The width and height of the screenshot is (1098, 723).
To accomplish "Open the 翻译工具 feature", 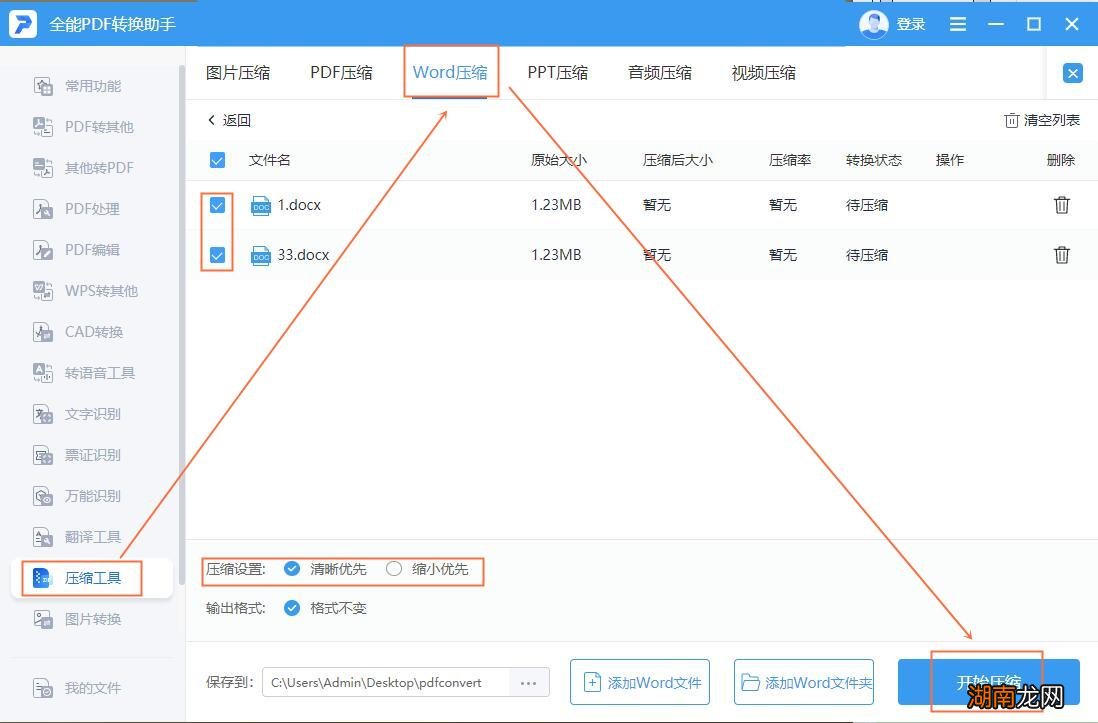I will coord(90,537).
